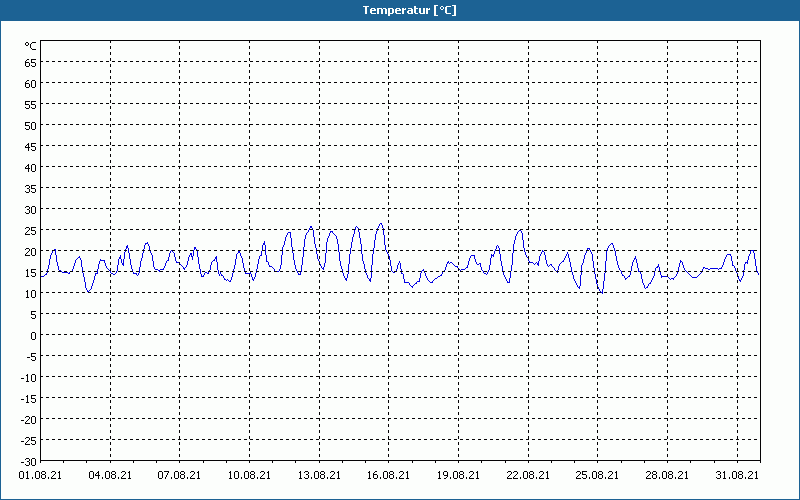The width and height of the screenshot is (800, 500).
Task: Click the 16.08.21 date label
Action: point(388,475)
